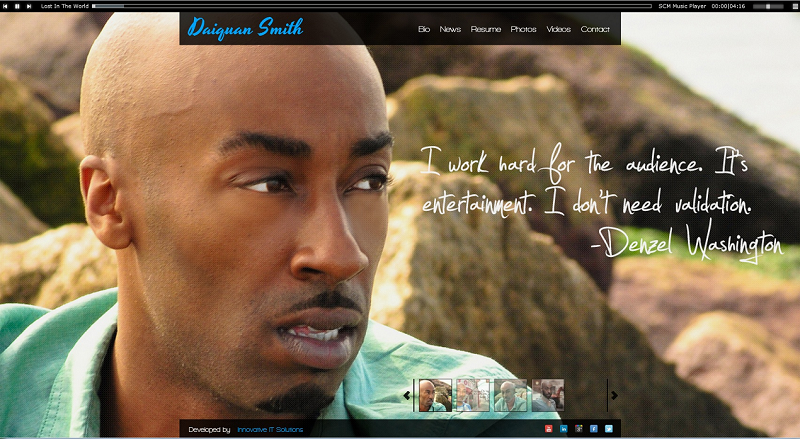Click previous arrow of thumbnail carousel

(x=407, y=395)
